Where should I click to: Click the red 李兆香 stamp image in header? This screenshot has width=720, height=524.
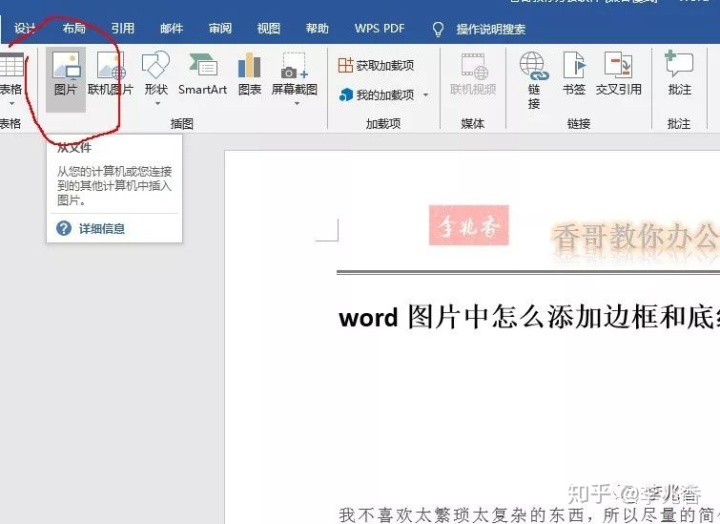pyautogui.click(x=469, y=225)
